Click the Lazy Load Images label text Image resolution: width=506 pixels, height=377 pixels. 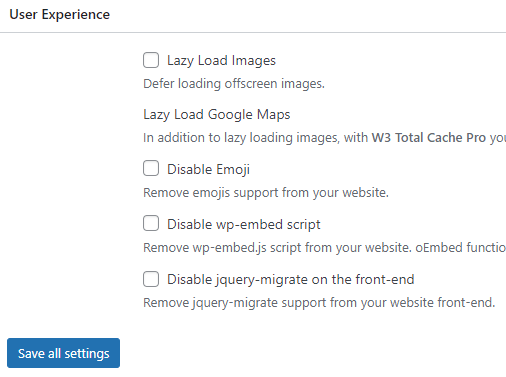[221, 61]
